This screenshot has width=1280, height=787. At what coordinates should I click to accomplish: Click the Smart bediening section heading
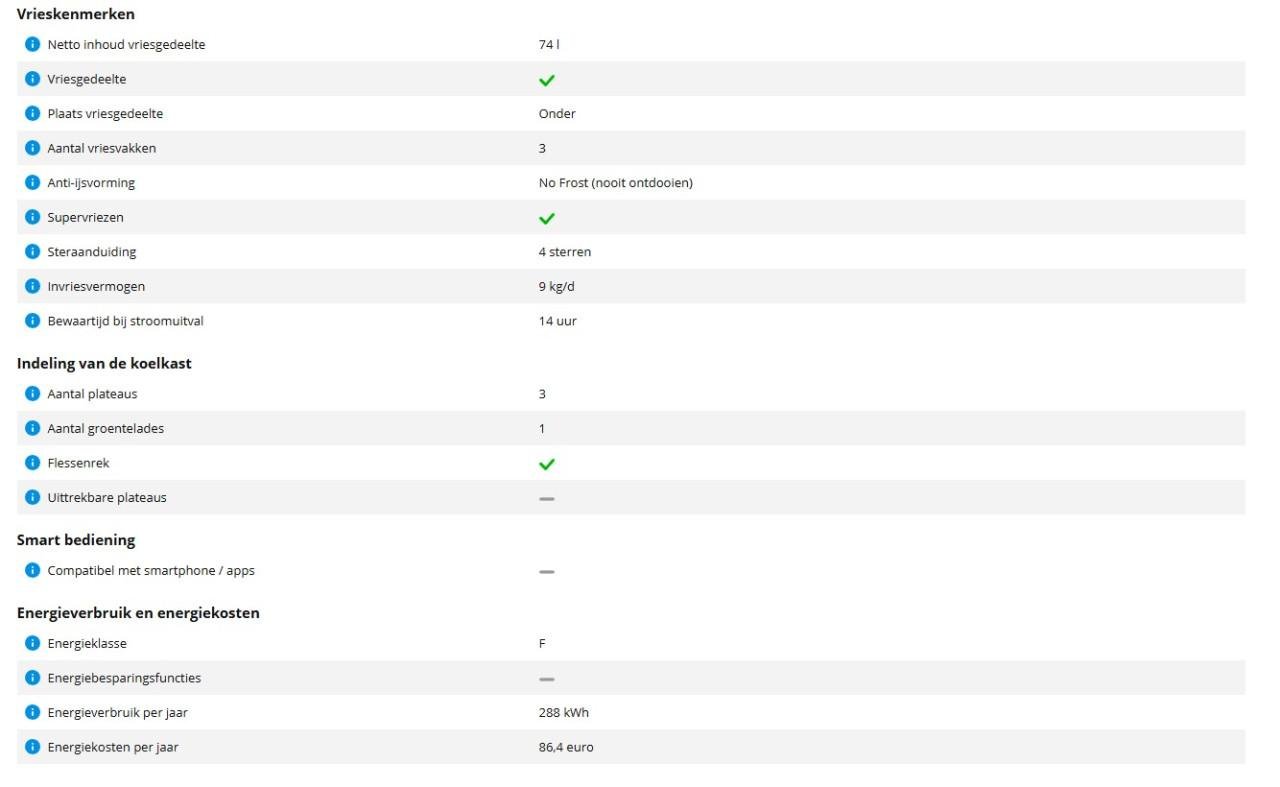tap(76, 540)
